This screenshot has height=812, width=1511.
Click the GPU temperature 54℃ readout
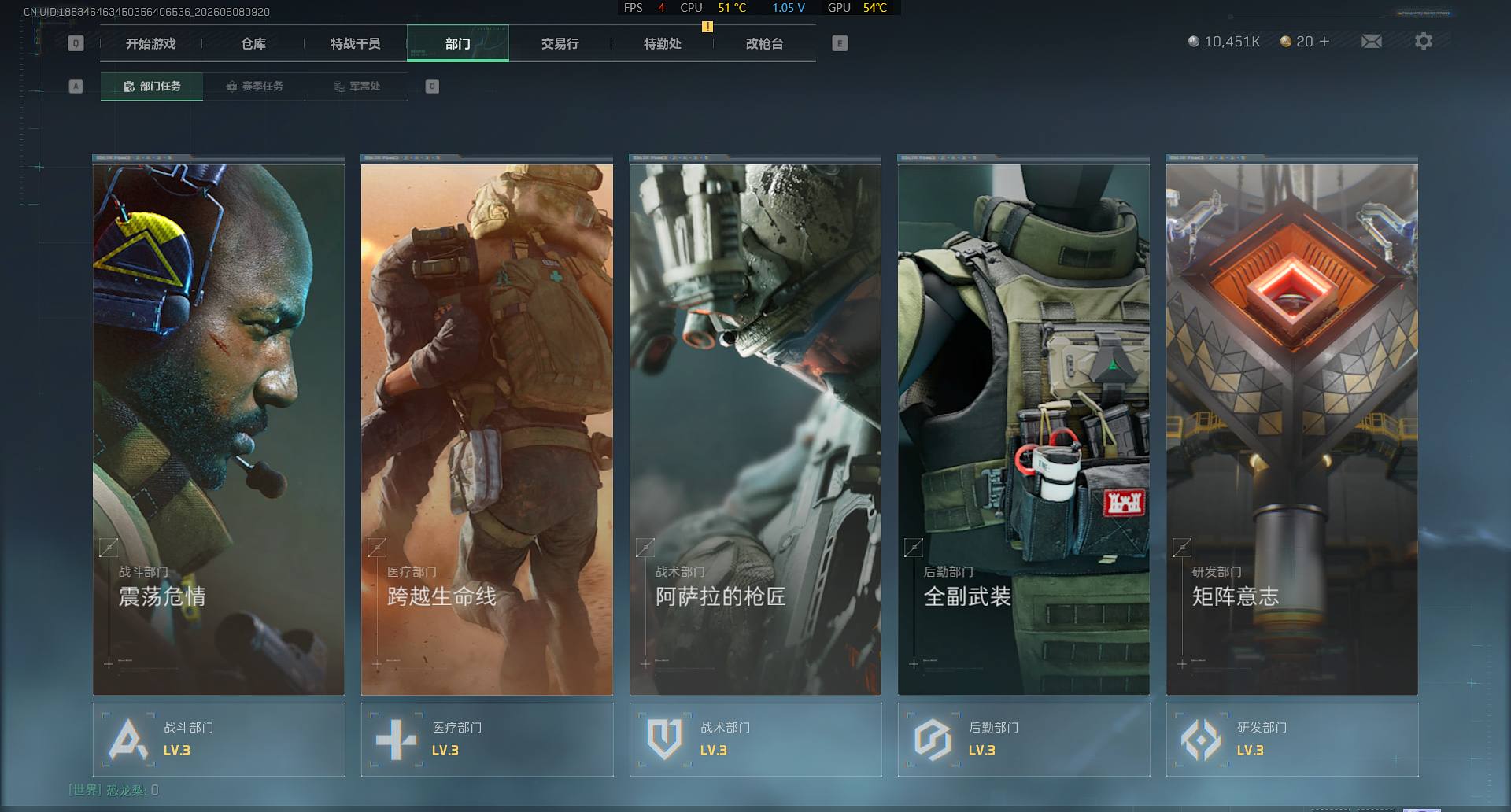[x=875, y=8]
